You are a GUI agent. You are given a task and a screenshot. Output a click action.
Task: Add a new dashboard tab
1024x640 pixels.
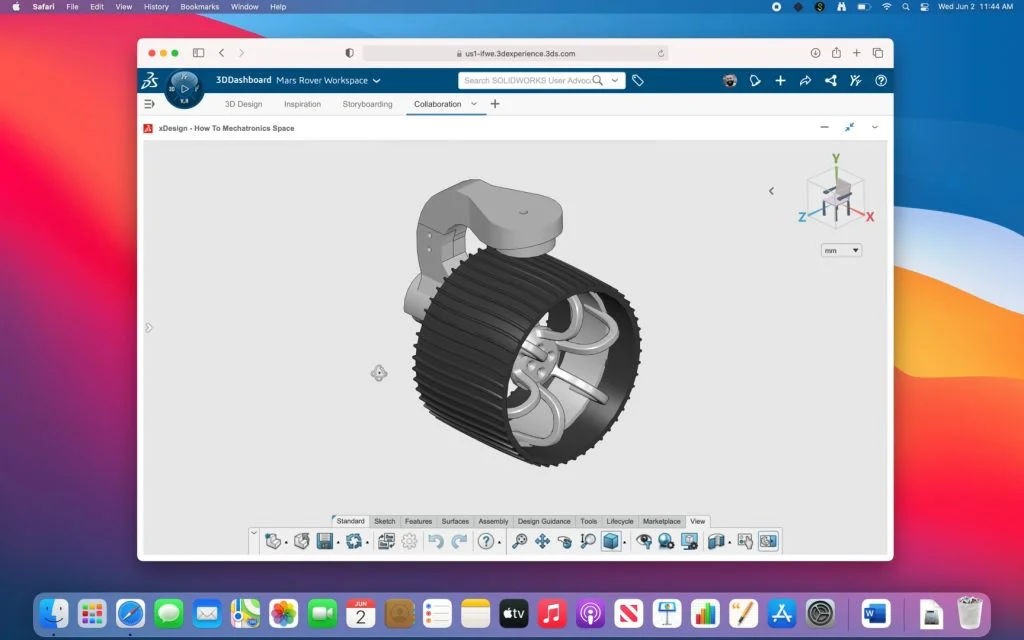(x=495, y=104)
